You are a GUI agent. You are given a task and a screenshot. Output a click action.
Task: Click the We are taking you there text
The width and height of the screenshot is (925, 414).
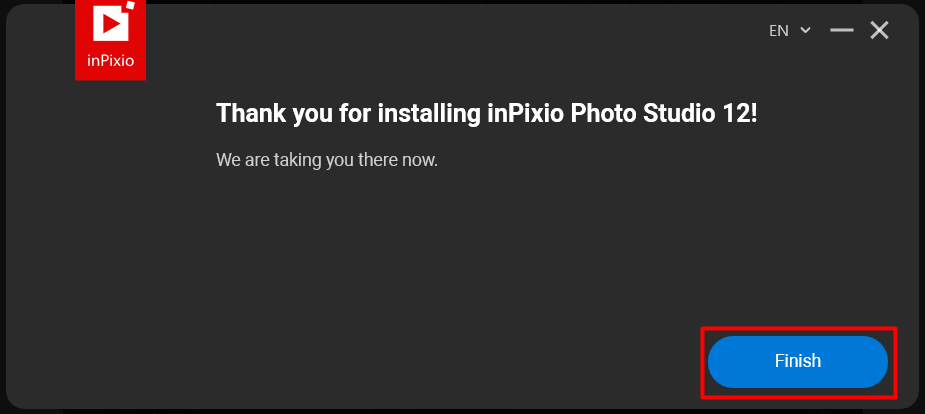(x=327, y=160)
